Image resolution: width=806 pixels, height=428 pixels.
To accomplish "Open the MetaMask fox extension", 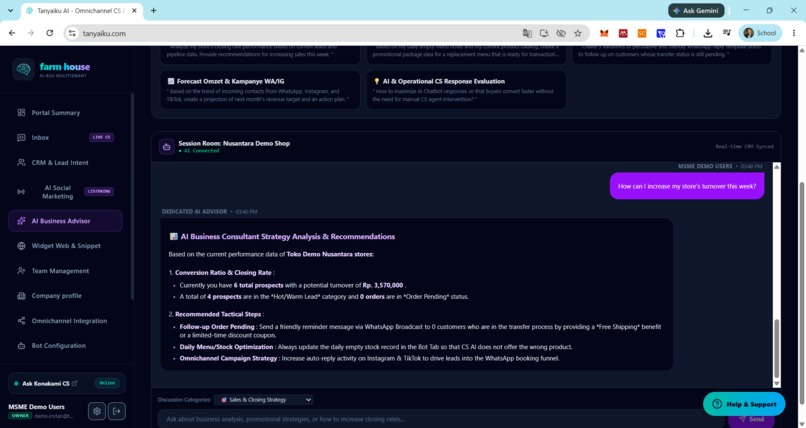I will (x=604, y=33).
